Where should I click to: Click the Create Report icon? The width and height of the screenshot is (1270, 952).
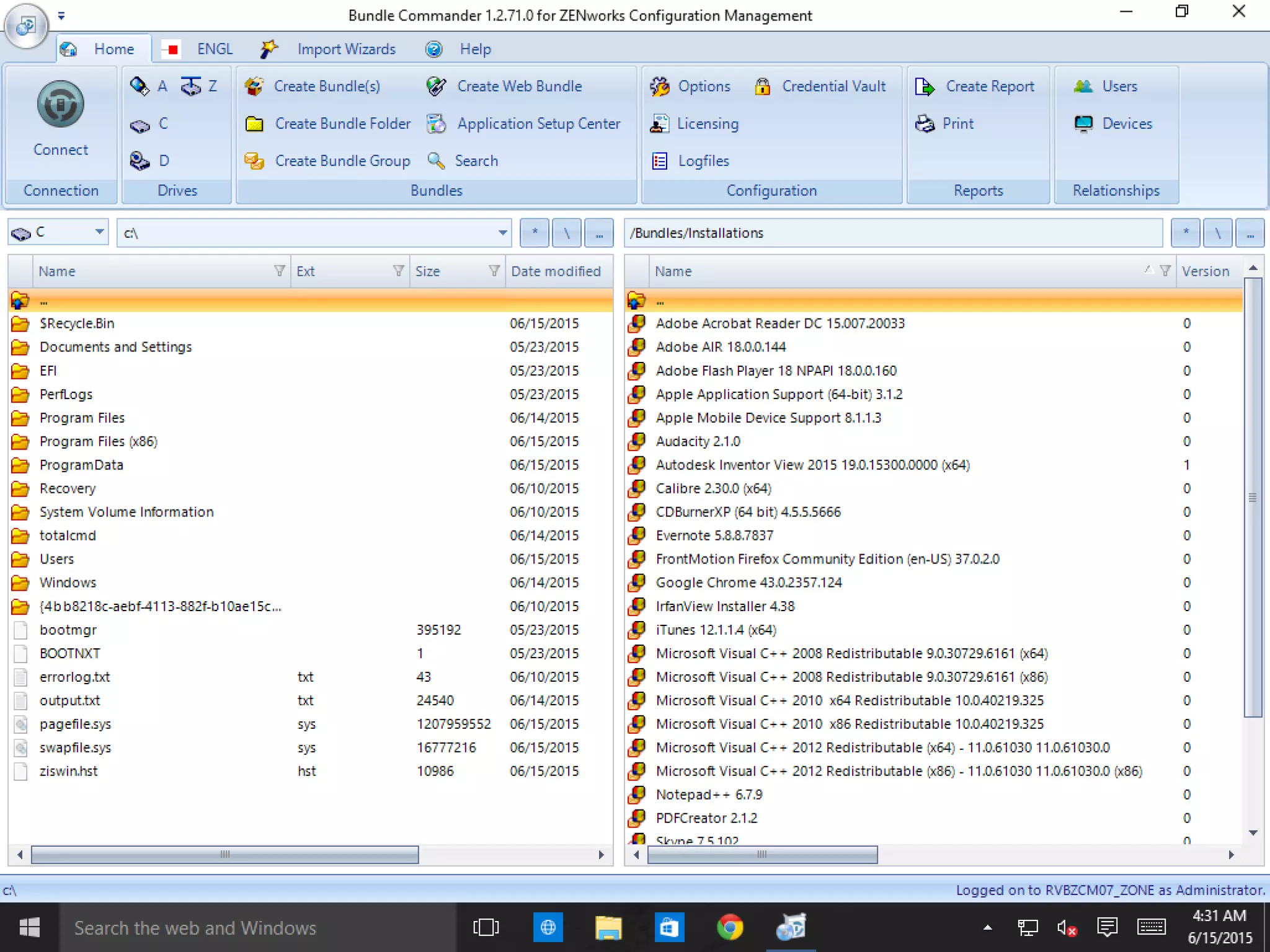[925, 87]
